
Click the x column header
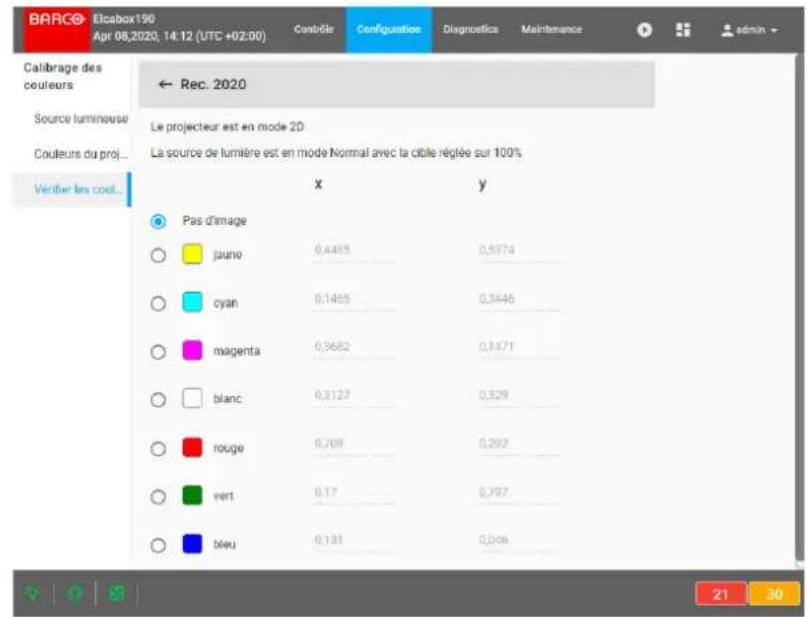tap(318, 184)
